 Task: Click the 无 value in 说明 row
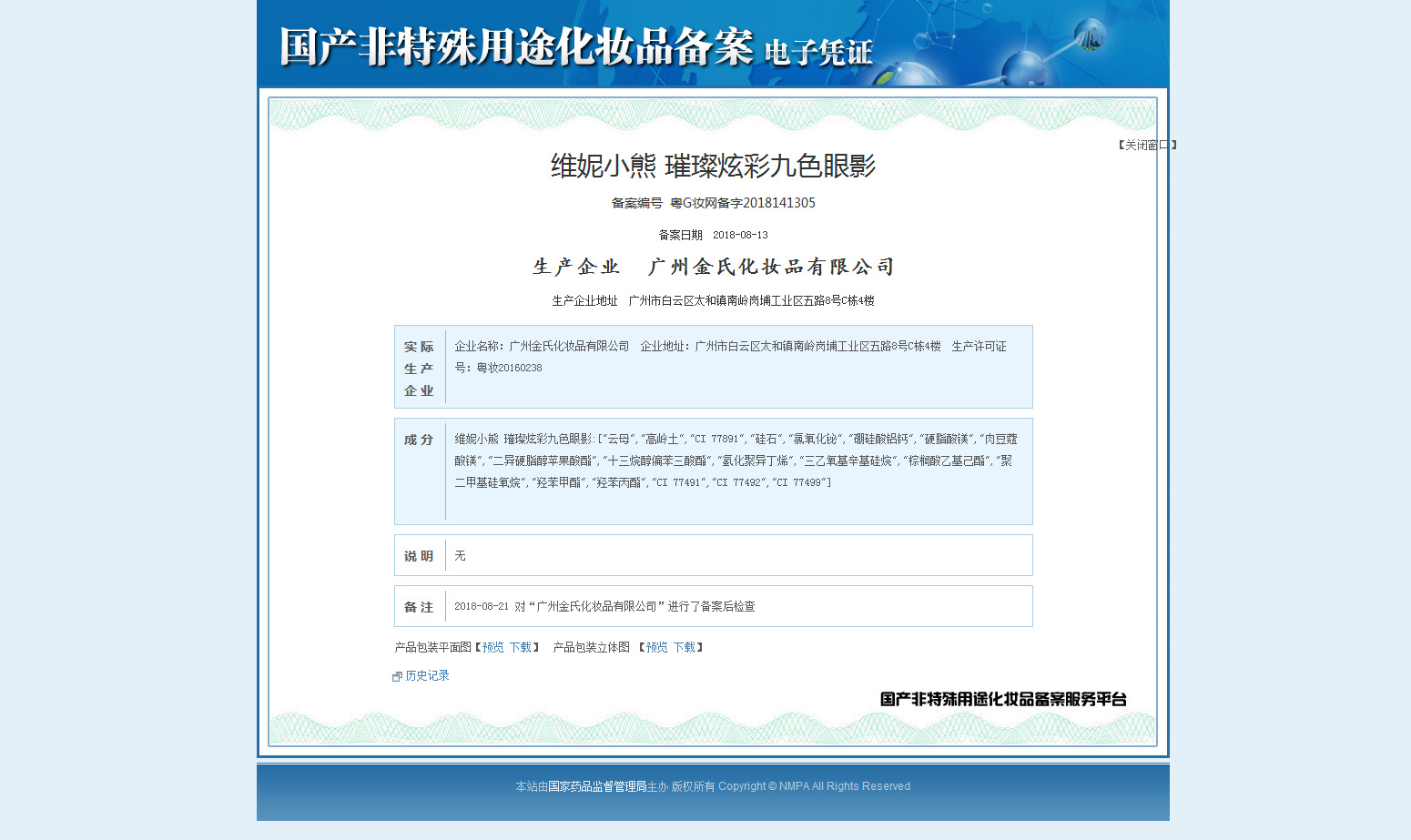click(x=460, y=555)
